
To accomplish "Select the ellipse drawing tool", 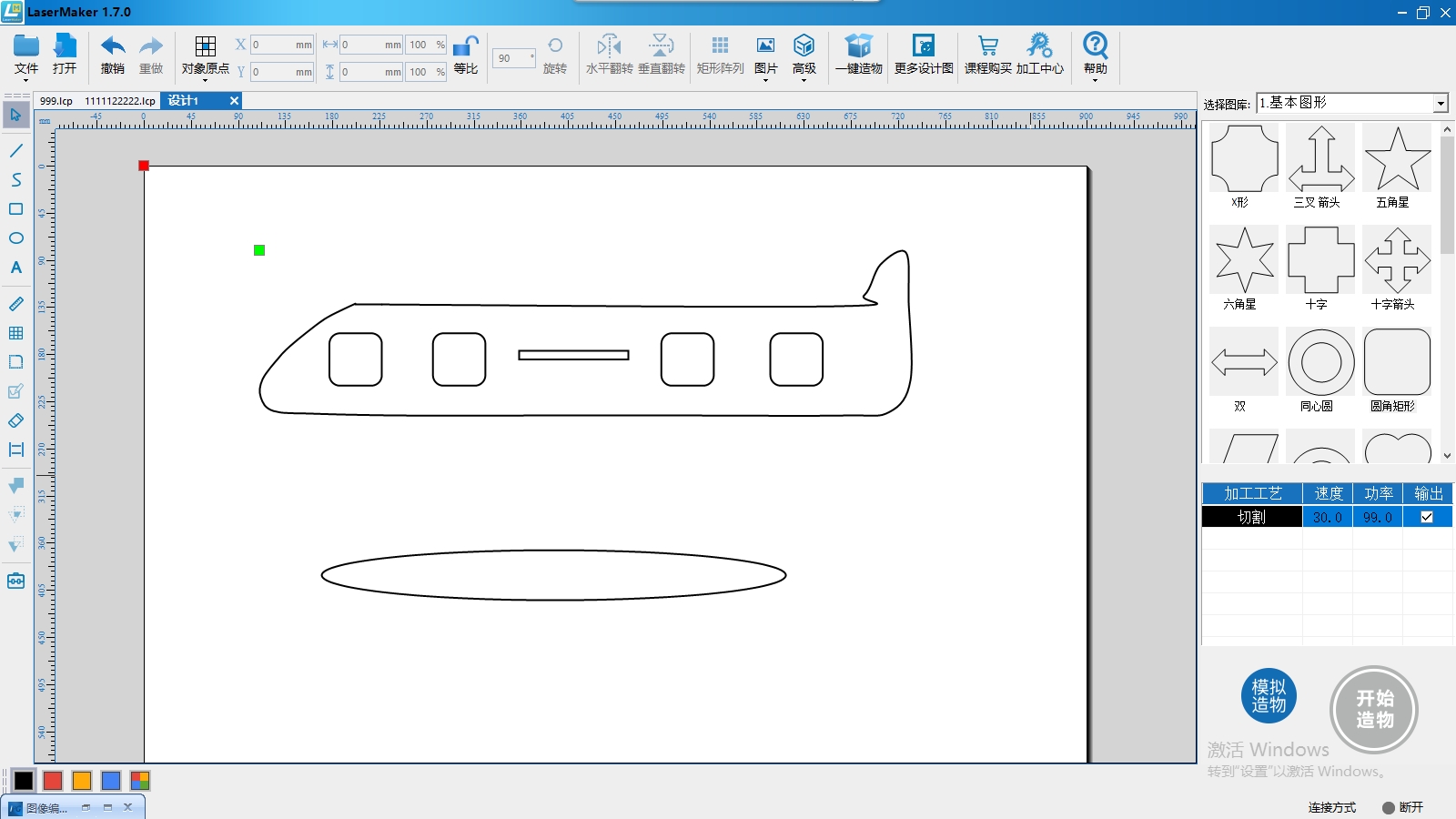I will tap(15, 238).
